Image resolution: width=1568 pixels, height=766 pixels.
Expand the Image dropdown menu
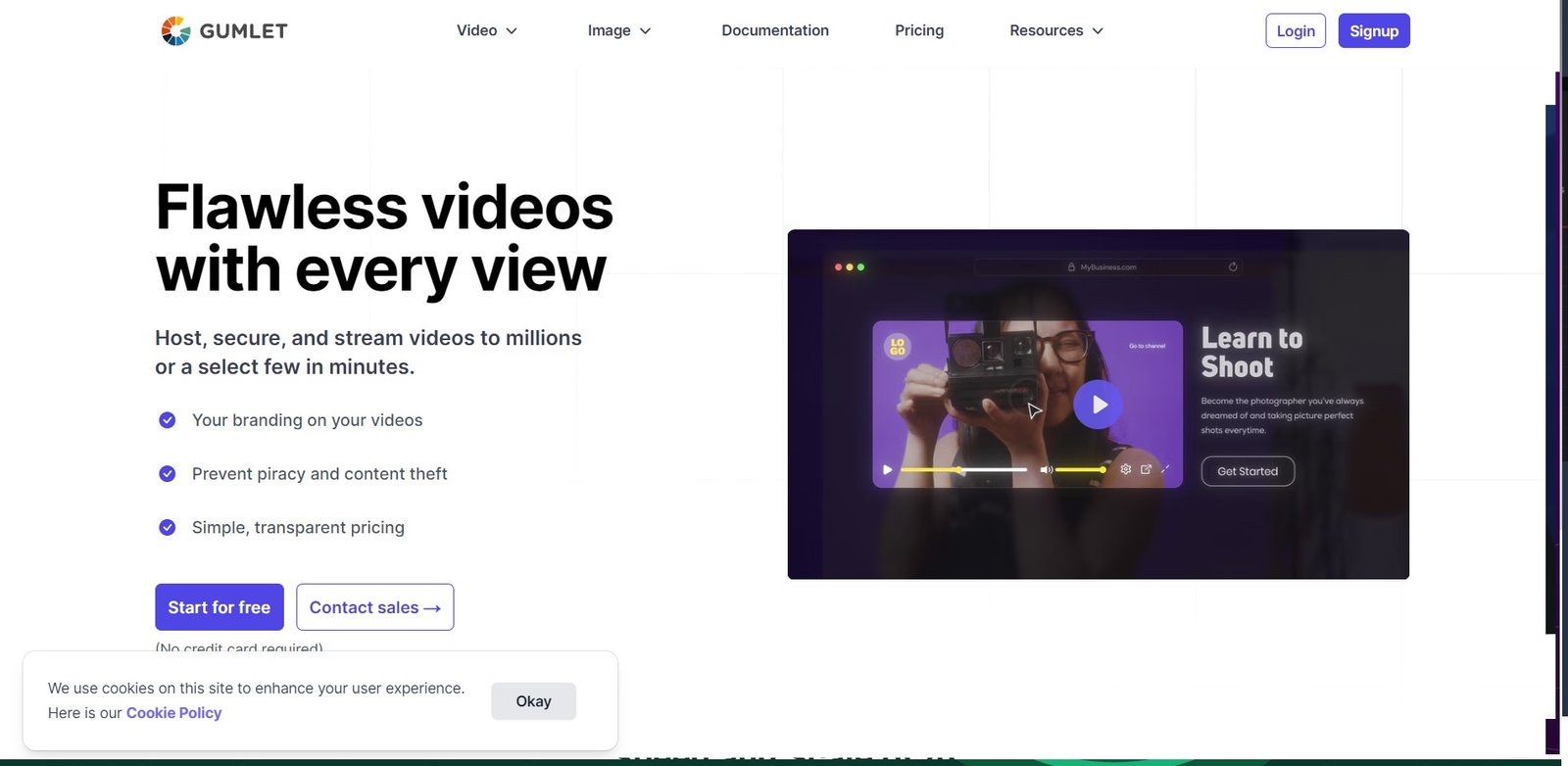click(x=619, y=30)
